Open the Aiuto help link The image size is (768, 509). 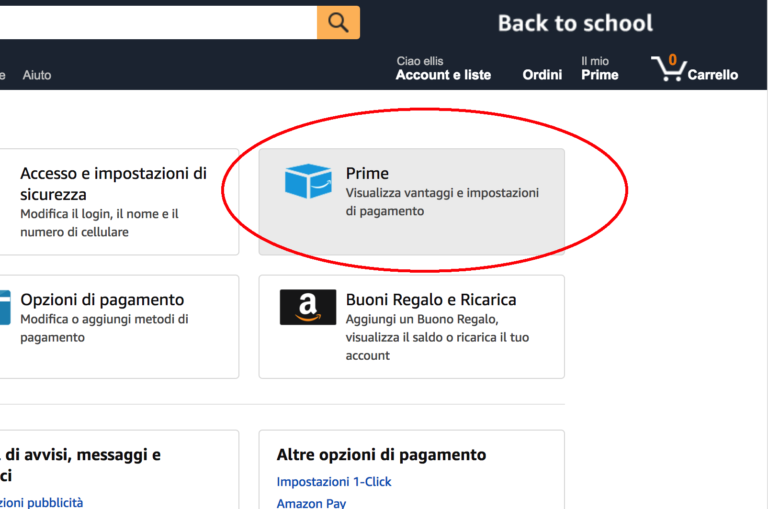[x=37, y=75]
